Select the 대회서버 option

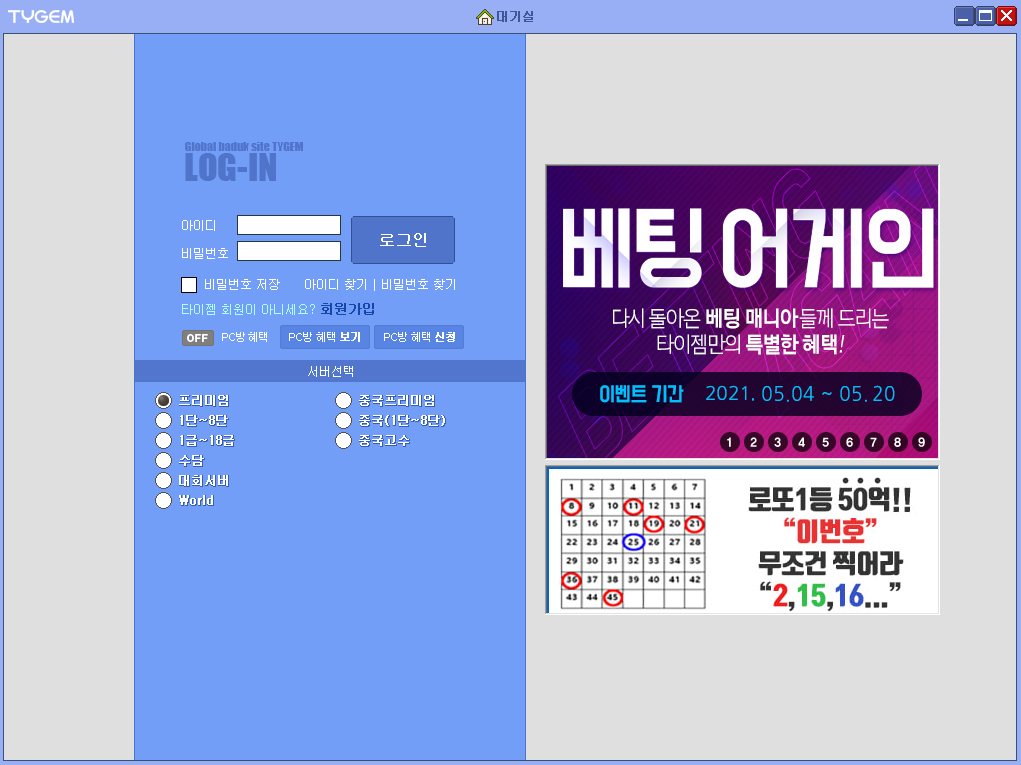(x=163, y=480)
